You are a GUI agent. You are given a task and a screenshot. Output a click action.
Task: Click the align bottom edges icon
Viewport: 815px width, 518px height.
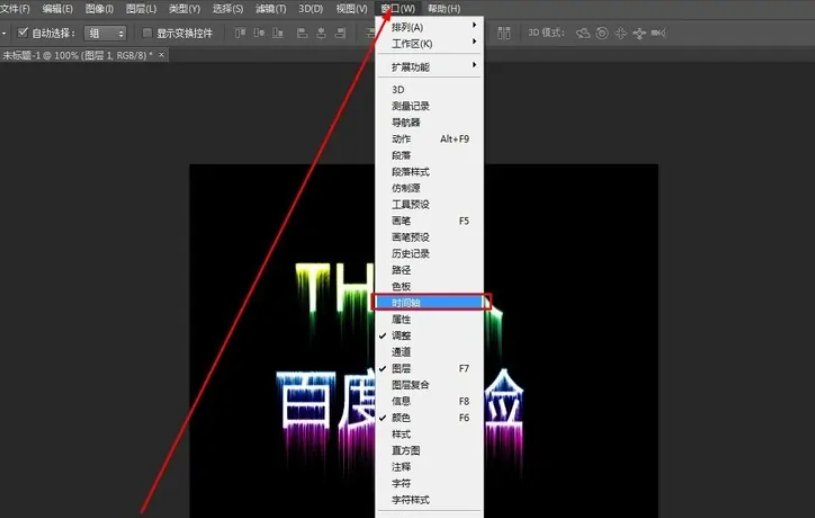(x=278, y=33)
